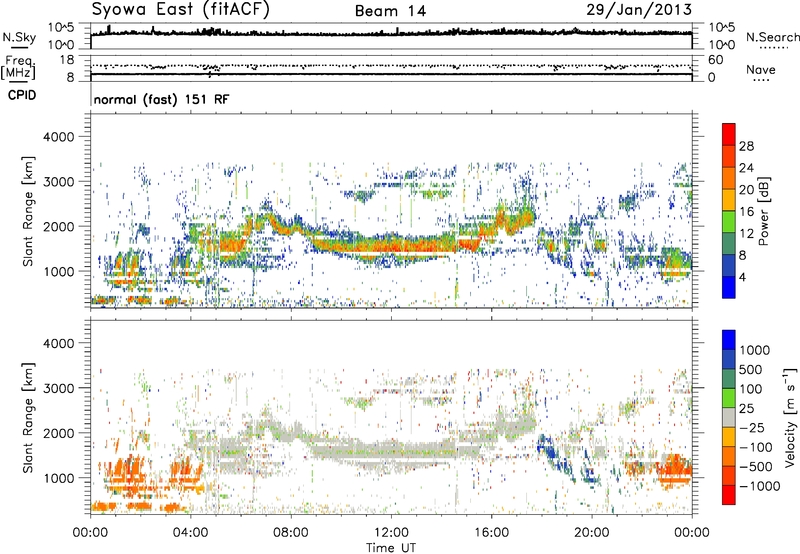This screenshot has height=554, width=800.
Task: Click the "Velocity [m s⁻¹]" colorbar title
Action: click(790, 417)
